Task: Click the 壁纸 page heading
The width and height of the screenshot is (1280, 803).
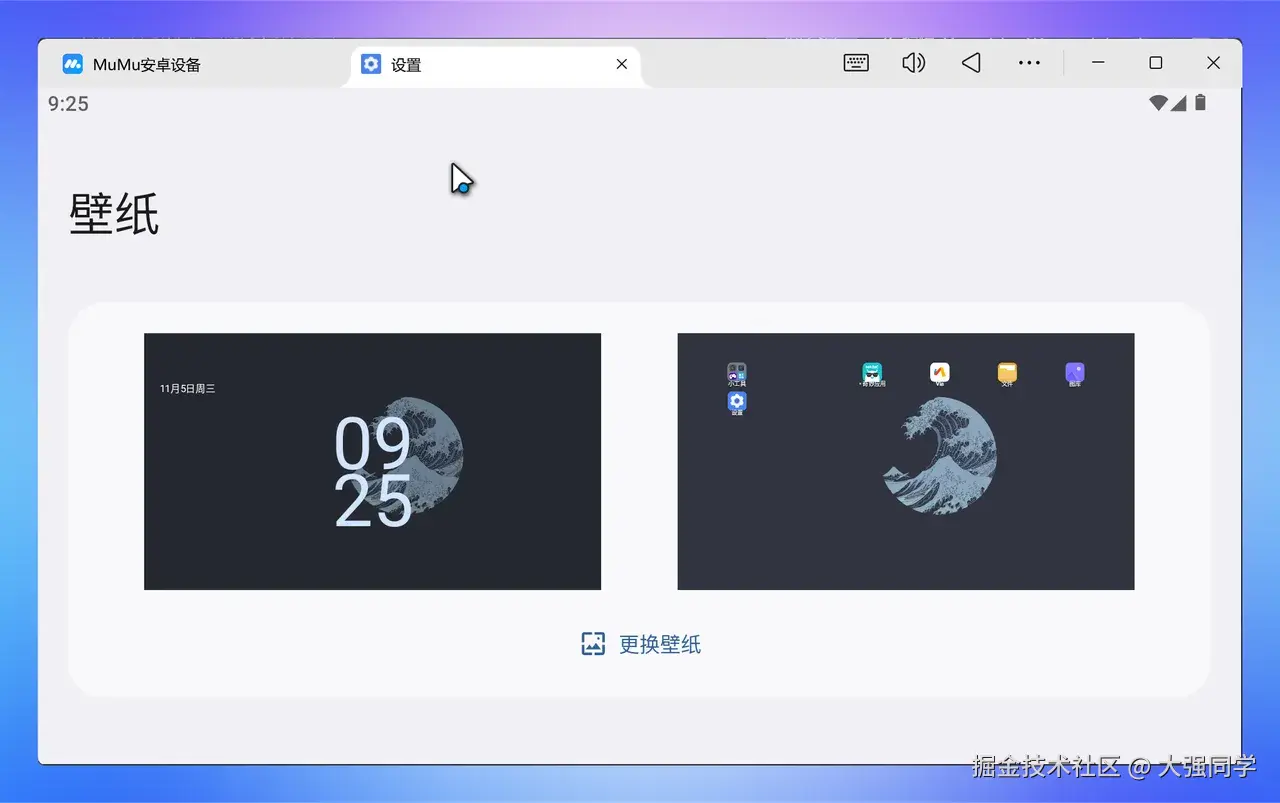Action: click(x=114, y=214)
